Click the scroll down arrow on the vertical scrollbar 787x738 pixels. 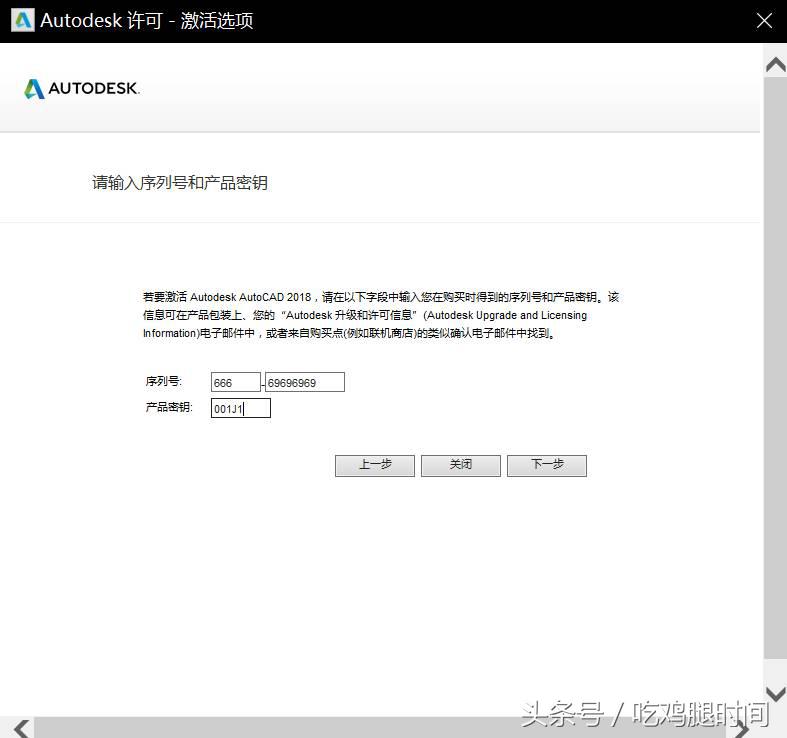pyautogui.click(x=776, y=694)
